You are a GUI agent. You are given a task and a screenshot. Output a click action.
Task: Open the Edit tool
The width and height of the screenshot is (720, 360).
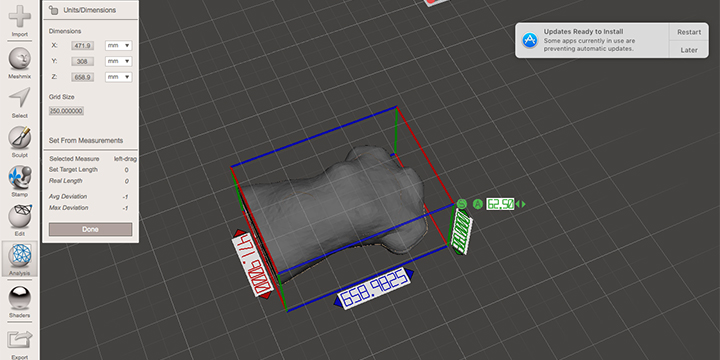pyautogui.click(x=20, y=220)
